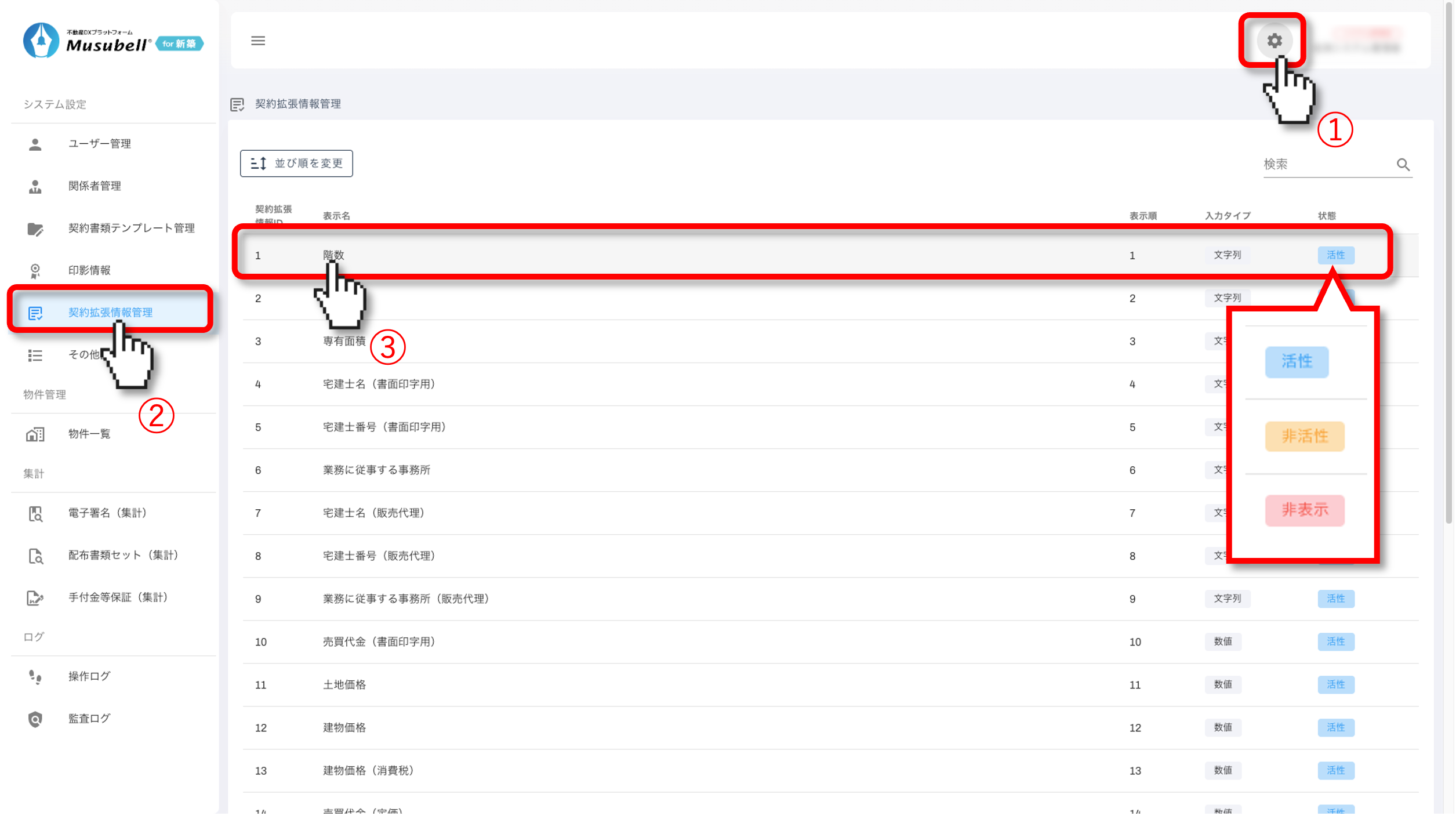1456x816 pixels.
Task: Click the large orange 非活性 badge
Action: click(x=1304, y=436)
